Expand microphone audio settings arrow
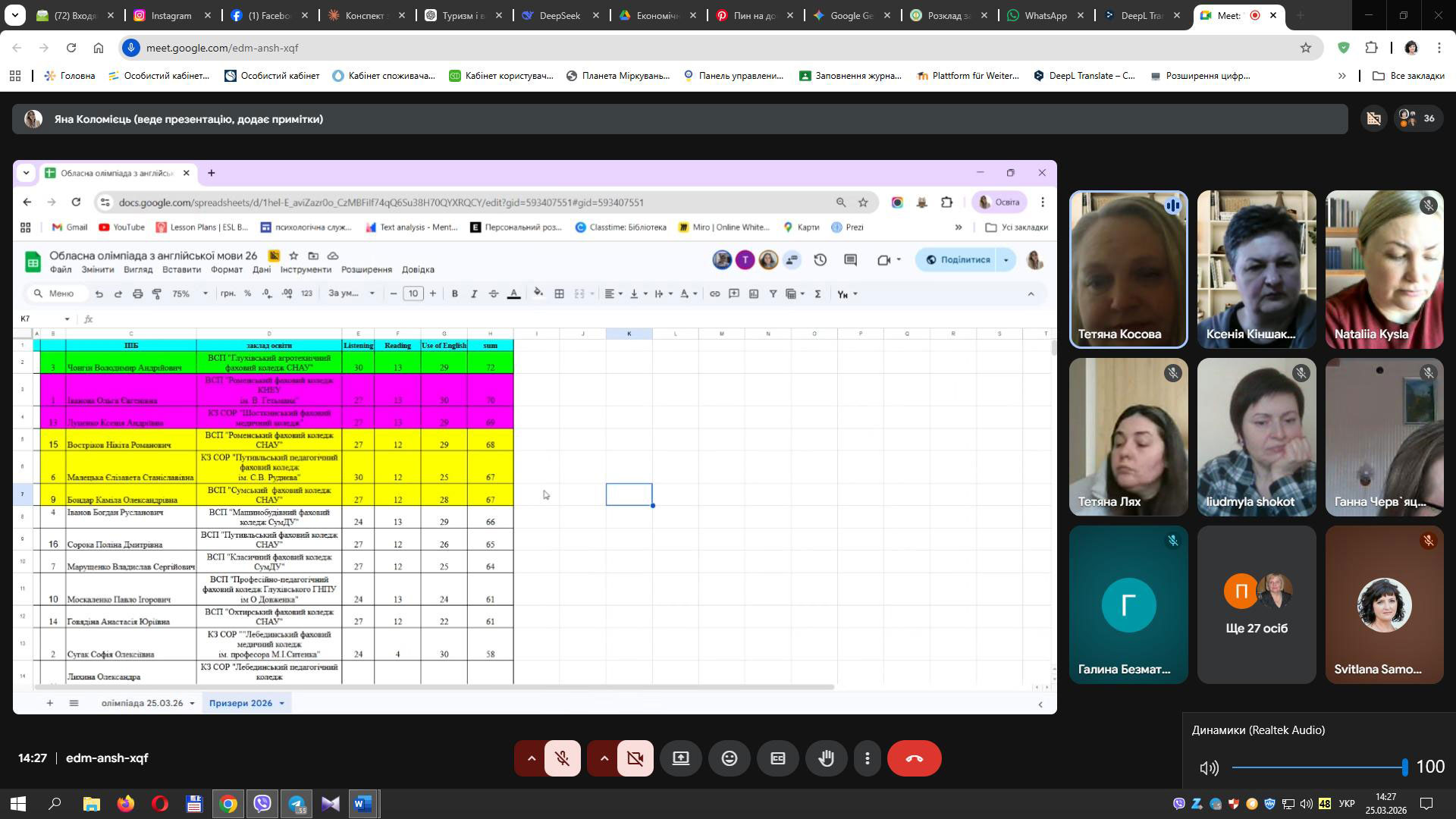The width and height of the screenshot is (1456, 819). click(532, 758)
